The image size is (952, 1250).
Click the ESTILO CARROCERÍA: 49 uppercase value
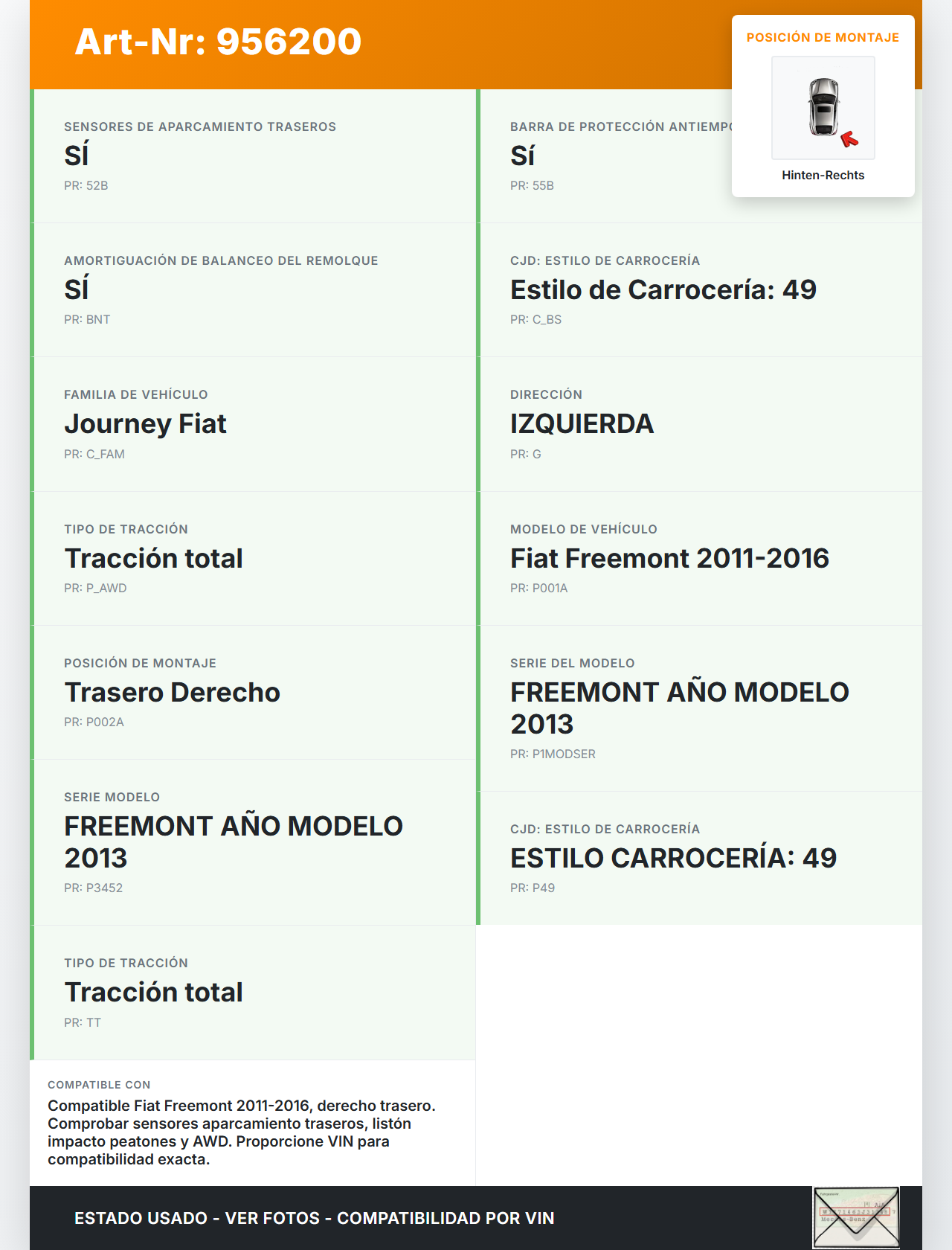pos(673,859)
